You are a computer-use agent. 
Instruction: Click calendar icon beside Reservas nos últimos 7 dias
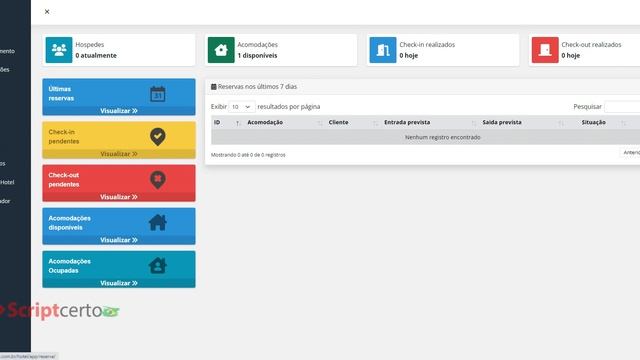click(213, 87)
